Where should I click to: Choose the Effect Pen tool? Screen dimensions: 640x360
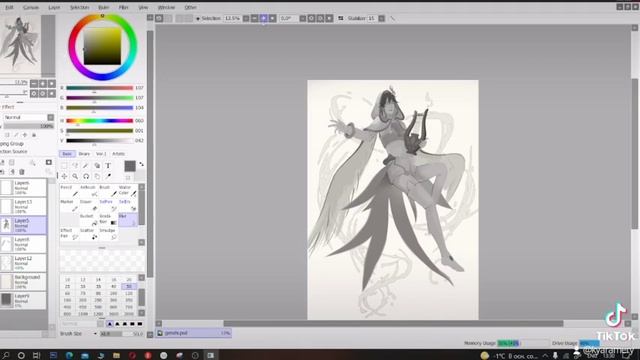coord(69,233)
